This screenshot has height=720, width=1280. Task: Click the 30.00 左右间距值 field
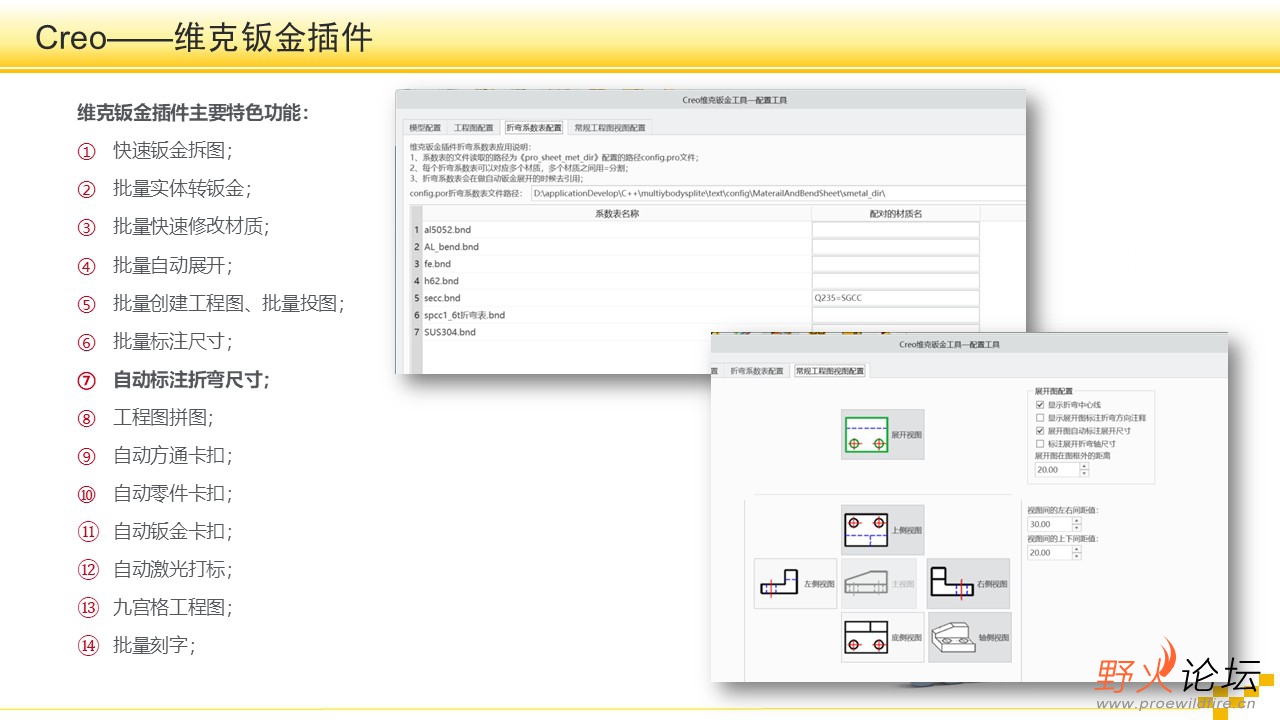(1049, 524)
